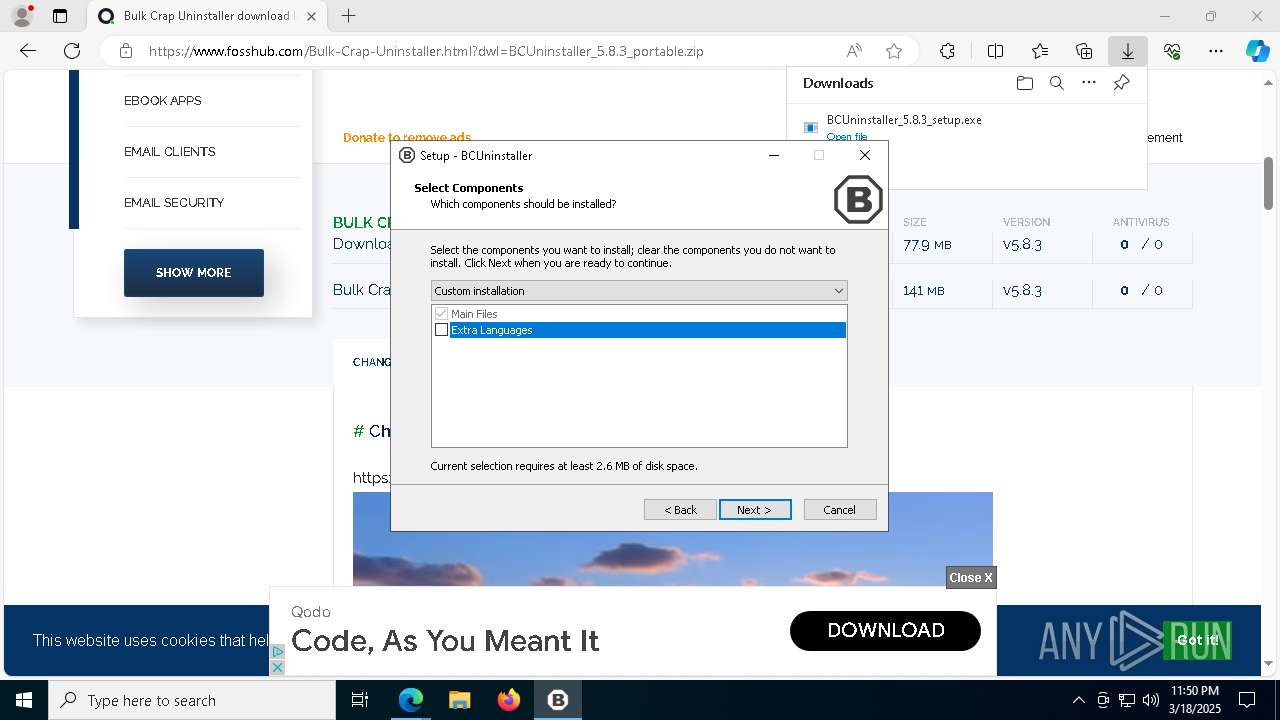
Task: Close the ad with Close X
Action: (971, 578)
